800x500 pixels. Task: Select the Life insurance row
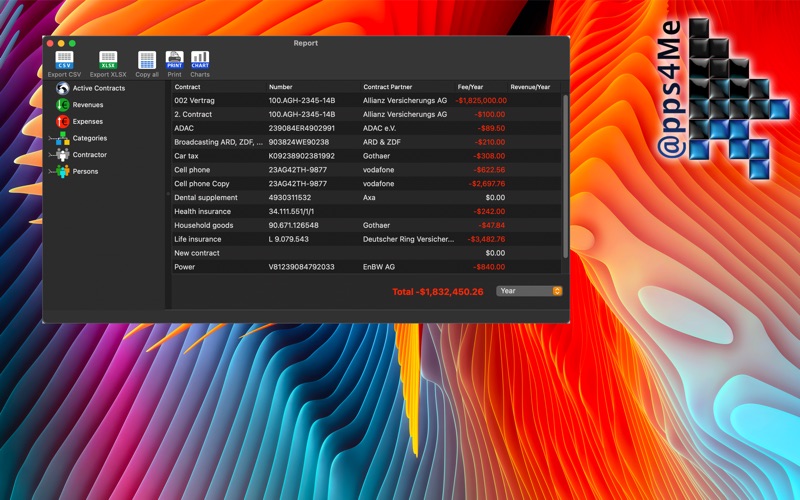(x=366, y=239)
